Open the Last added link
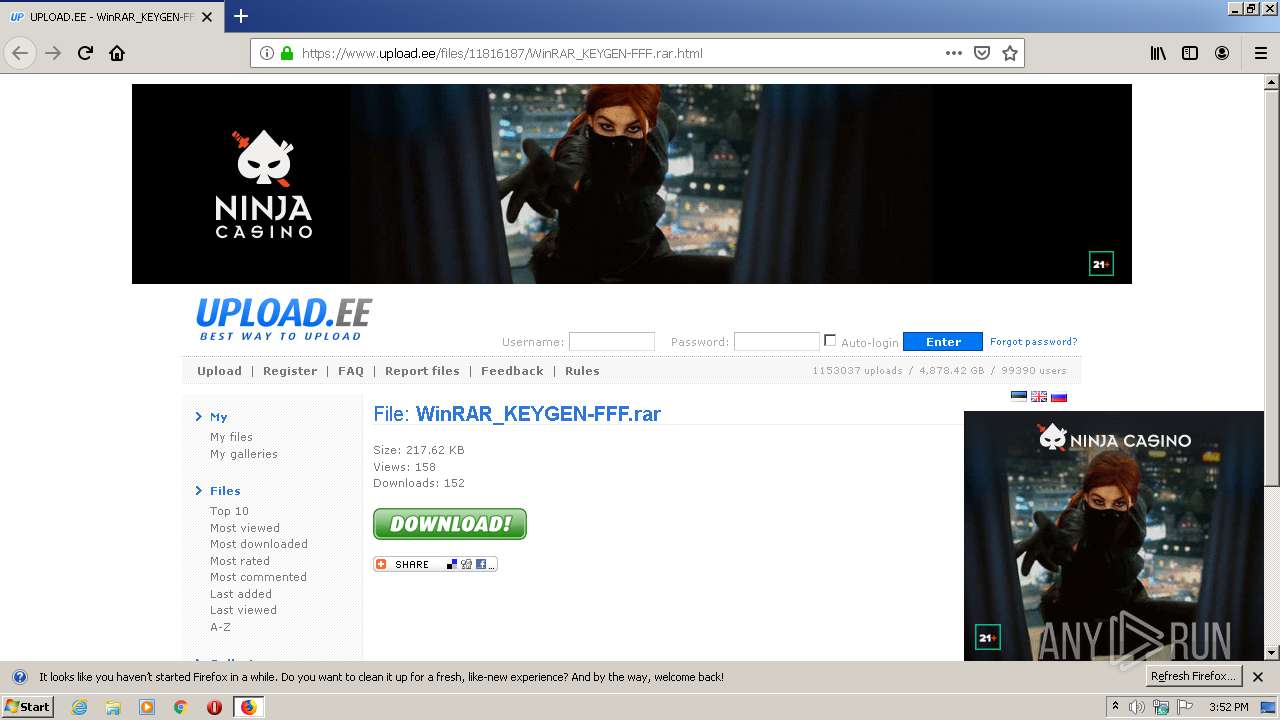 241,594
